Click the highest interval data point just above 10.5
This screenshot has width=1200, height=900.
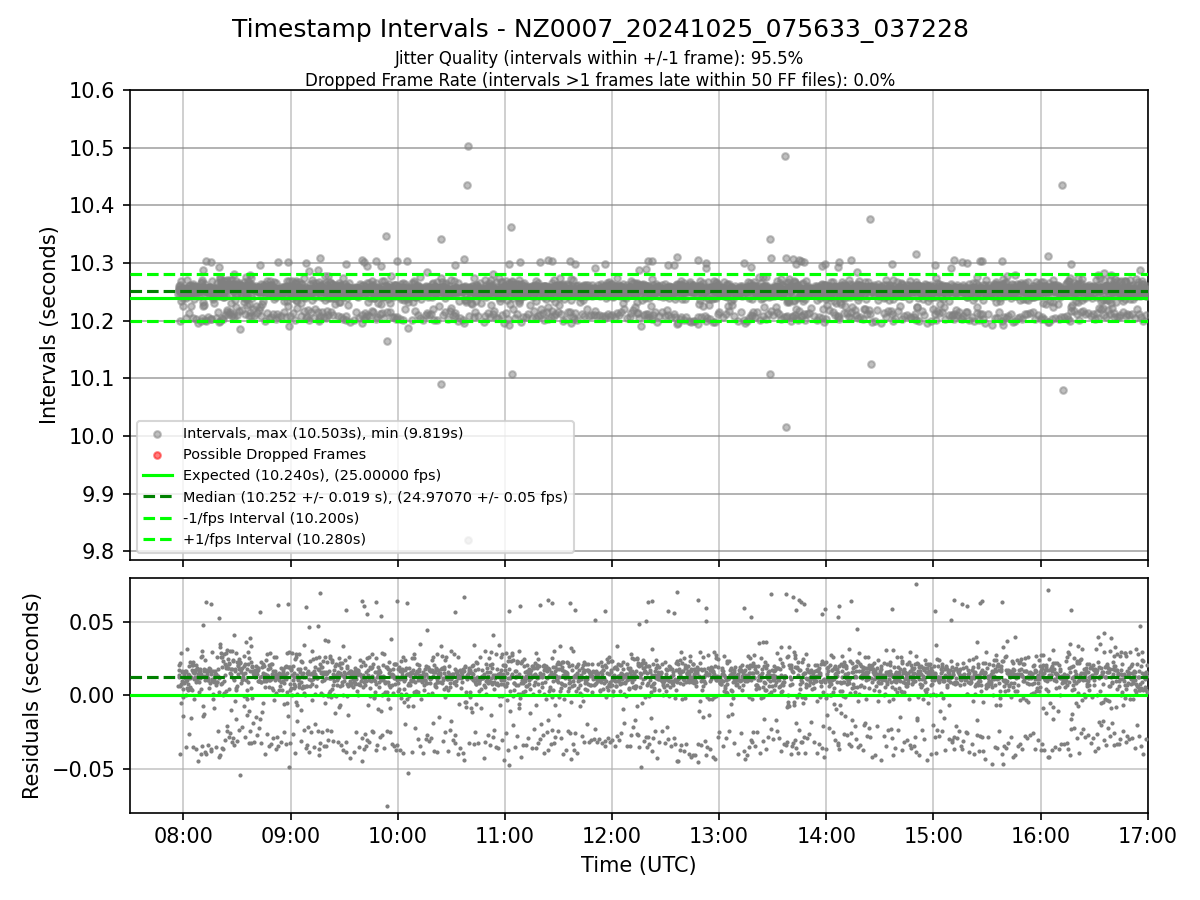(x=468, y=146)
